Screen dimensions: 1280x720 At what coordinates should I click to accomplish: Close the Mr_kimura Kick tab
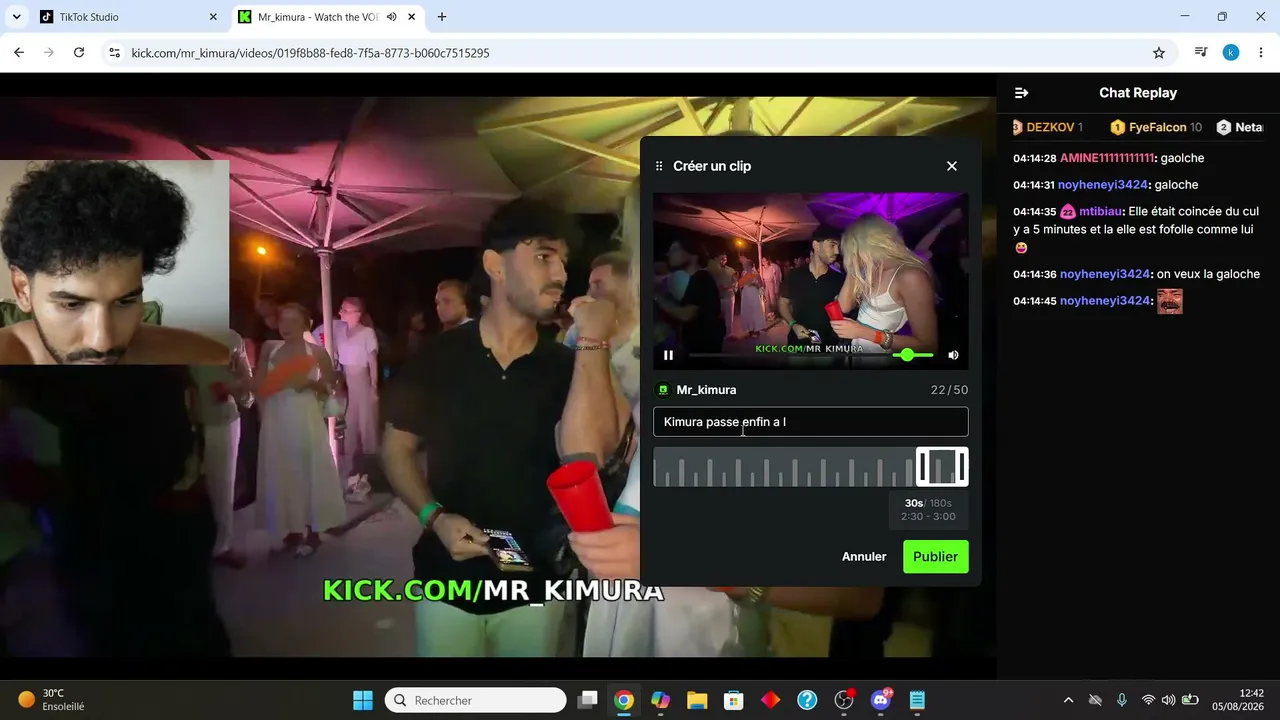tap(411, 17)
